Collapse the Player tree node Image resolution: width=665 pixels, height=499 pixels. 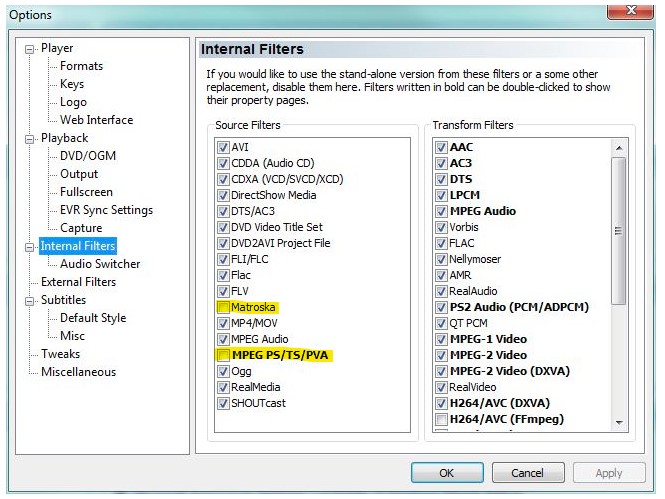pos(29,50)
